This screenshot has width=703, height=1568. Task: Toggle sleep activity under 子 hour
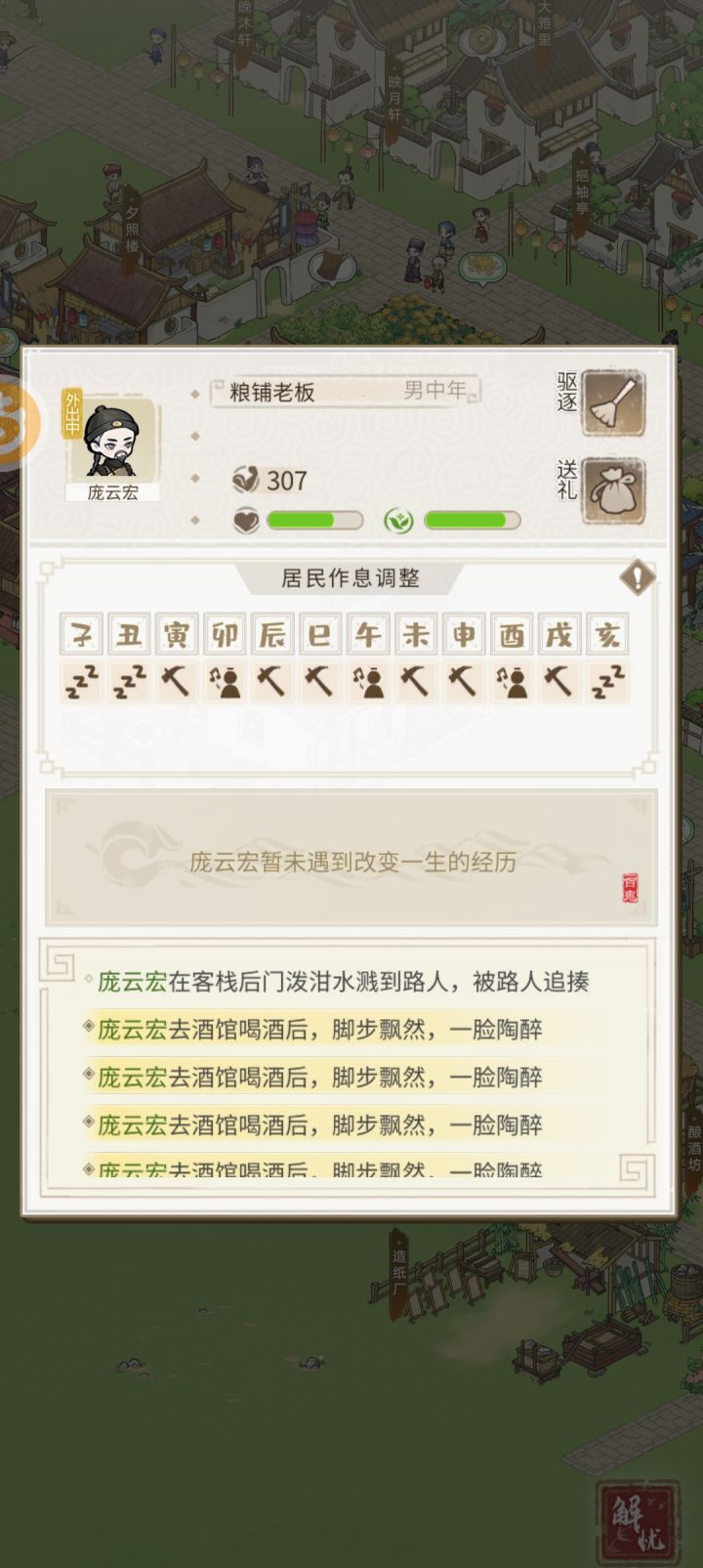click(82, 682)
